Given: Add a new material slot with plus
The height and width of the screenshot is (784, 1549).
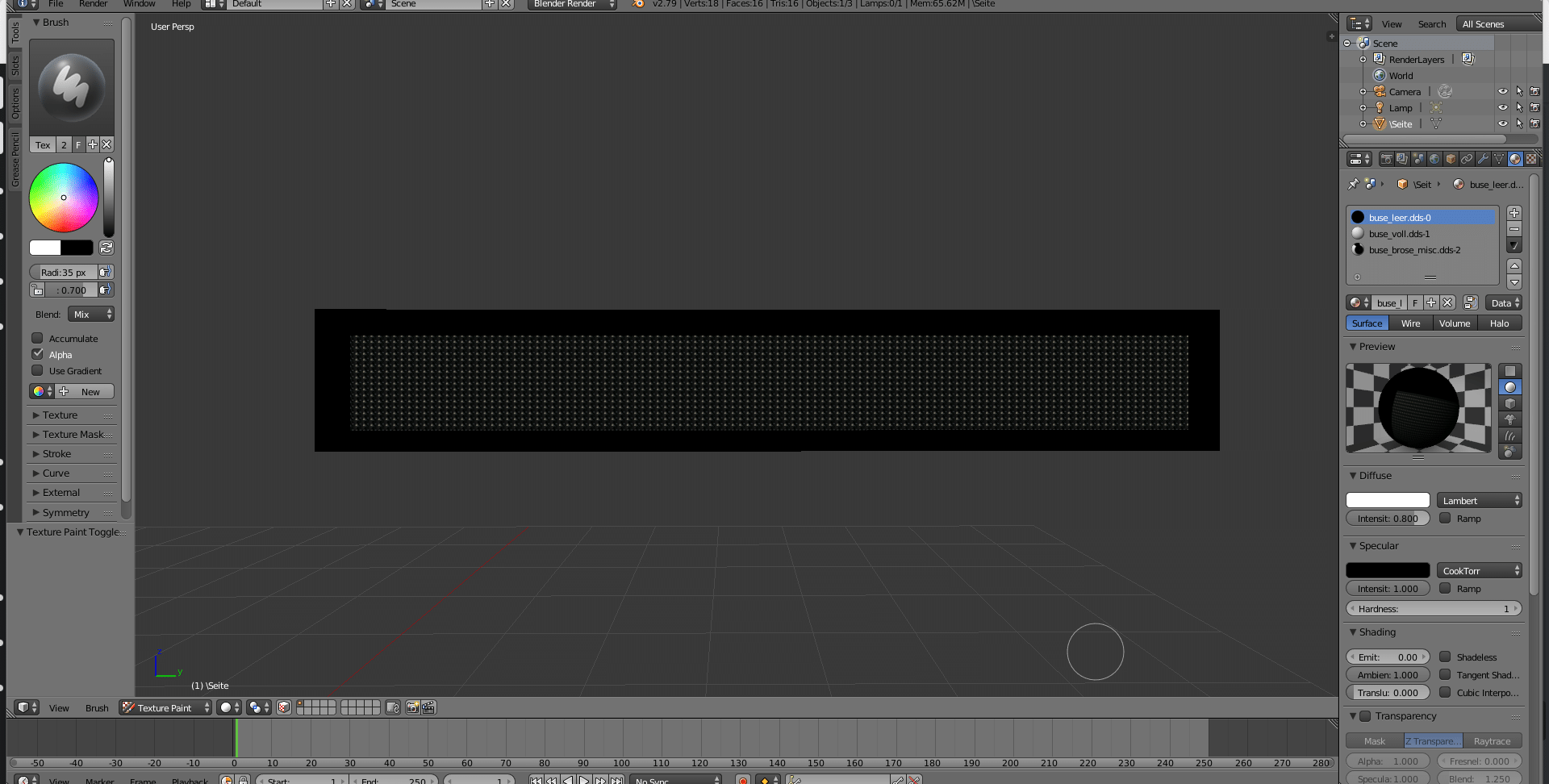Looking at the screenshot, I should click(x=1514, y=213).
